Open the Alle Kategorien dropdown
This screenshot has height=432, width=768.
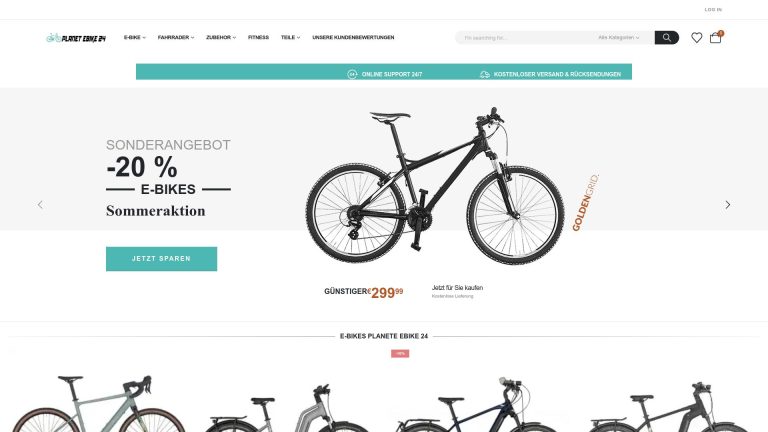pos(619,38)
